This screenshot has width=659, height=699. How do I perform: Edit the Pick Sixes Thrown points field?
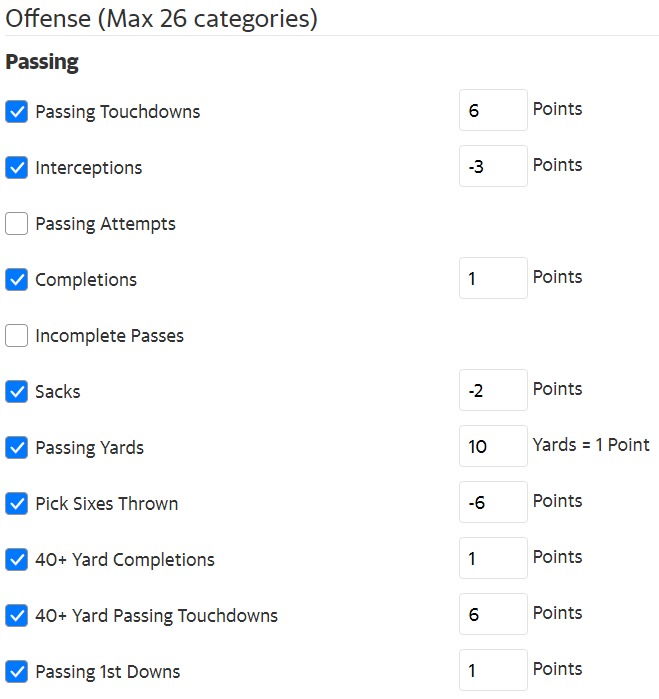[x=493, y=502]
